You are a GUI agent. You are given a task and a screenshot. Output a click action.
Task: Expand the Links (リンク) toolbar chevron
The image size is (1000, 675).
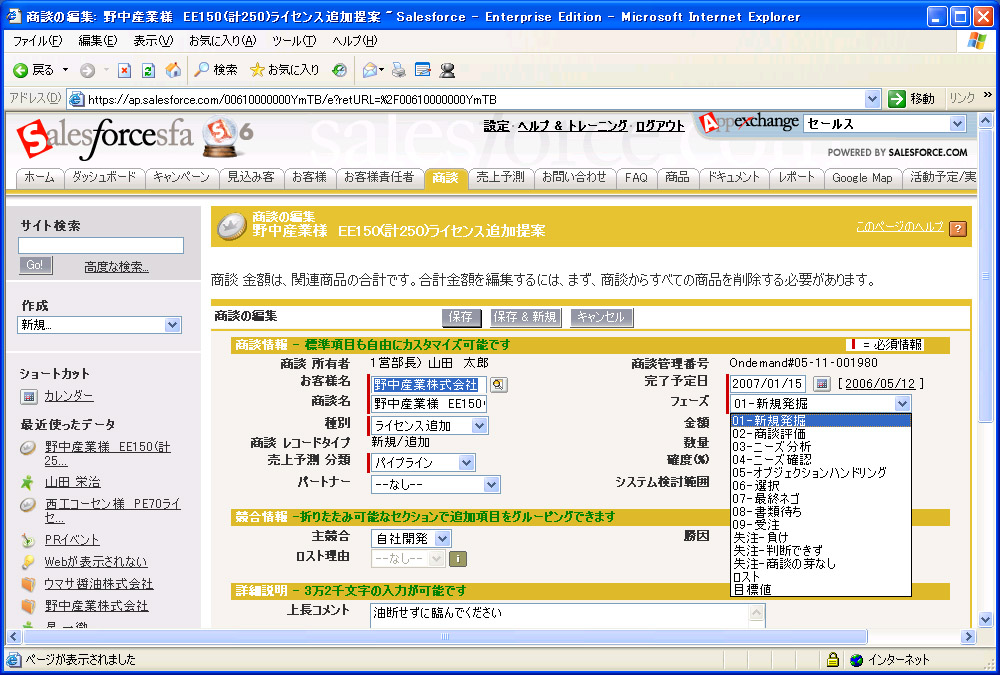coord(987,95)
